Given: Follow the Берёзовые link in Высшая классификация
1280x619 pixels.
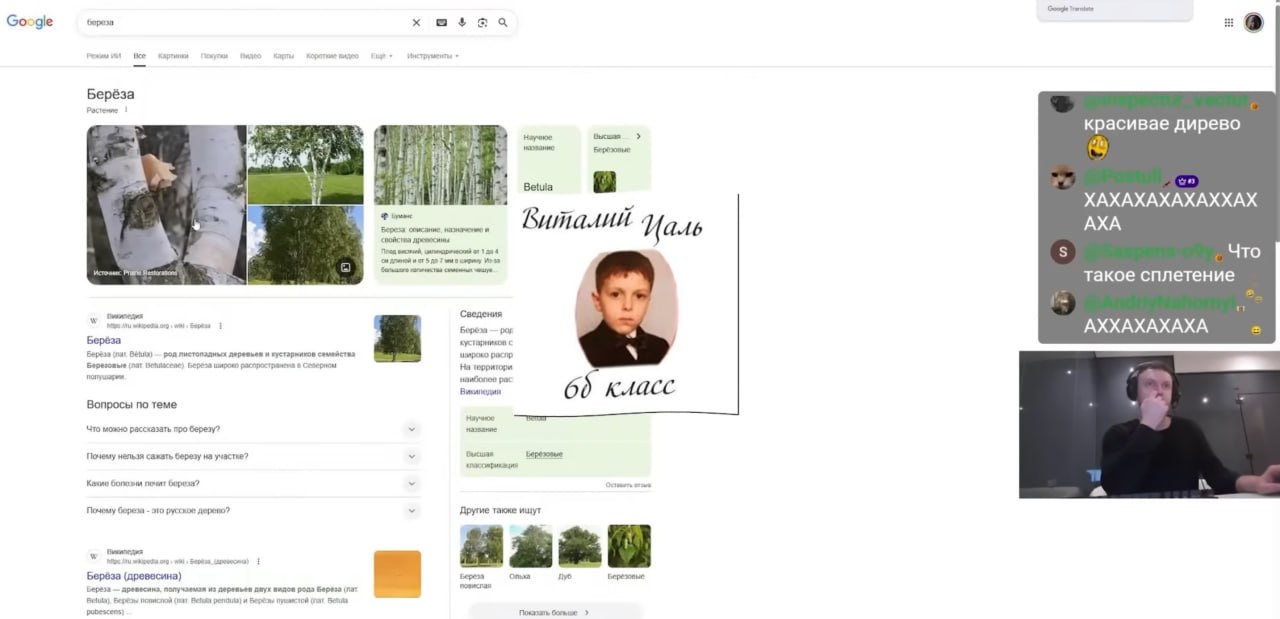Looking at the screenshot, I should pos(544,454).
